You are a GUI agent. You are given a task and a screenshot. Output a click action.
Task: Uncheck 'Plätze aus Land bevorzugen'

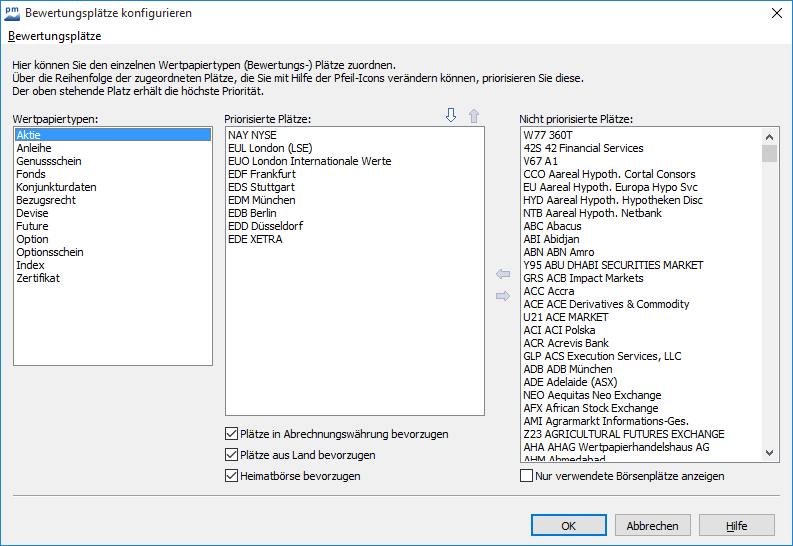click(232, 456)
